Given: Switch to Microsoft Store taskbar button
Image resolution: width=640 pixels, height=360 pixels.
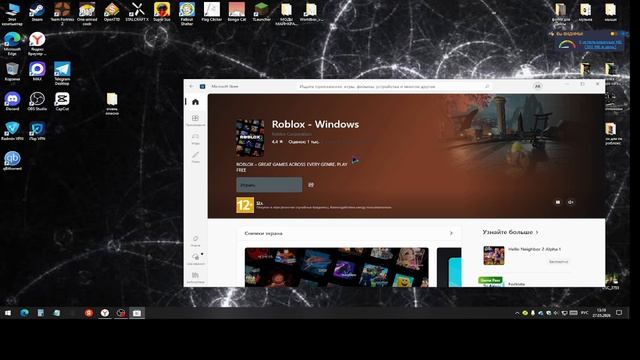Looking at the screenshot, I should [x=137, y=313].
